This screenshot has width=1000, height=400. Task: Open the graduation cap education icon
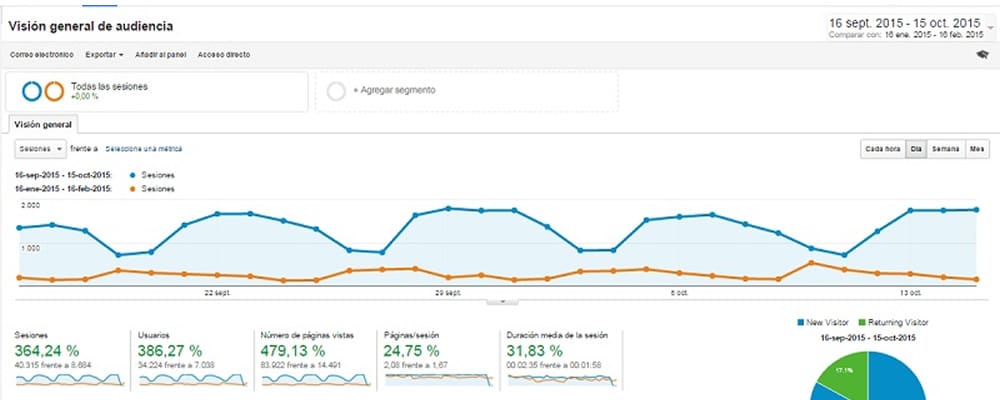[982, 55]
